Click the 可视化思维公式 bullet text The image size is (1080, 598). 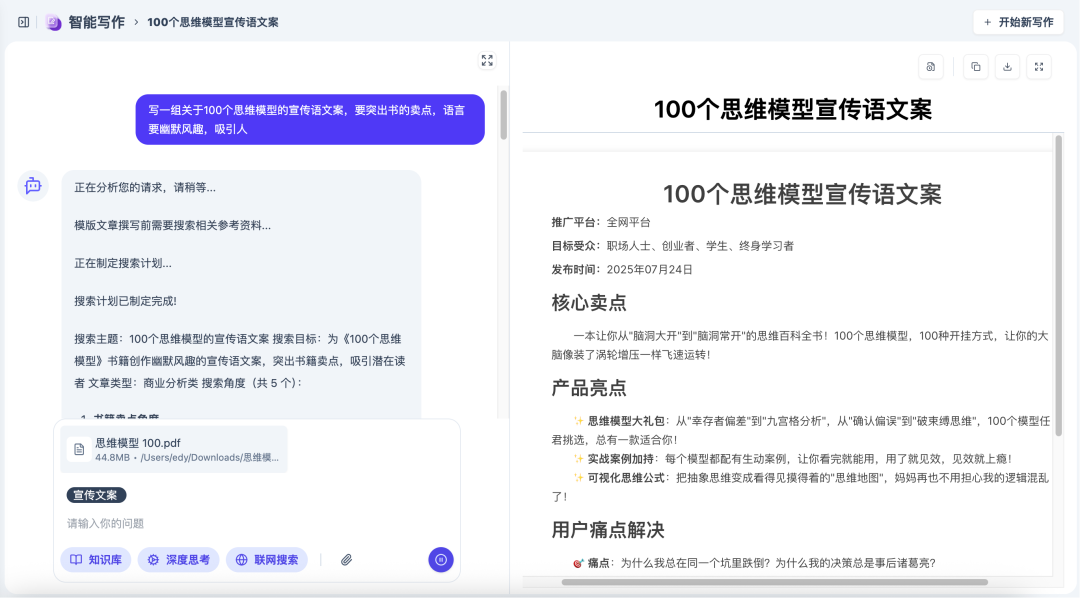(800, 487)
